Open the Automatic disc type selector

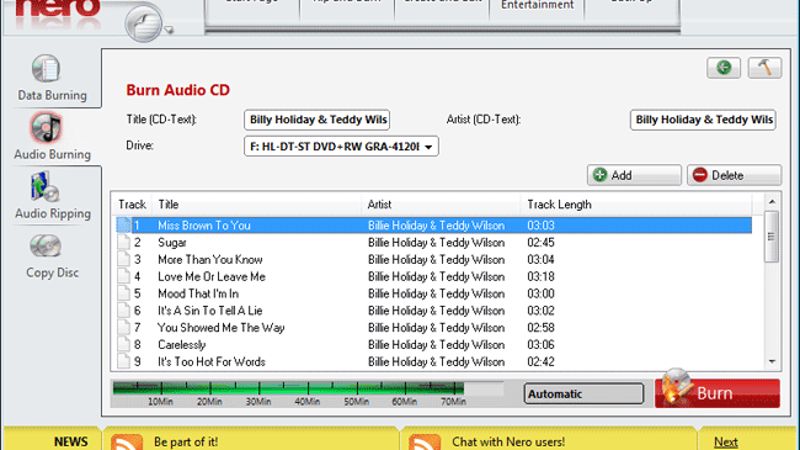(584, 394)
